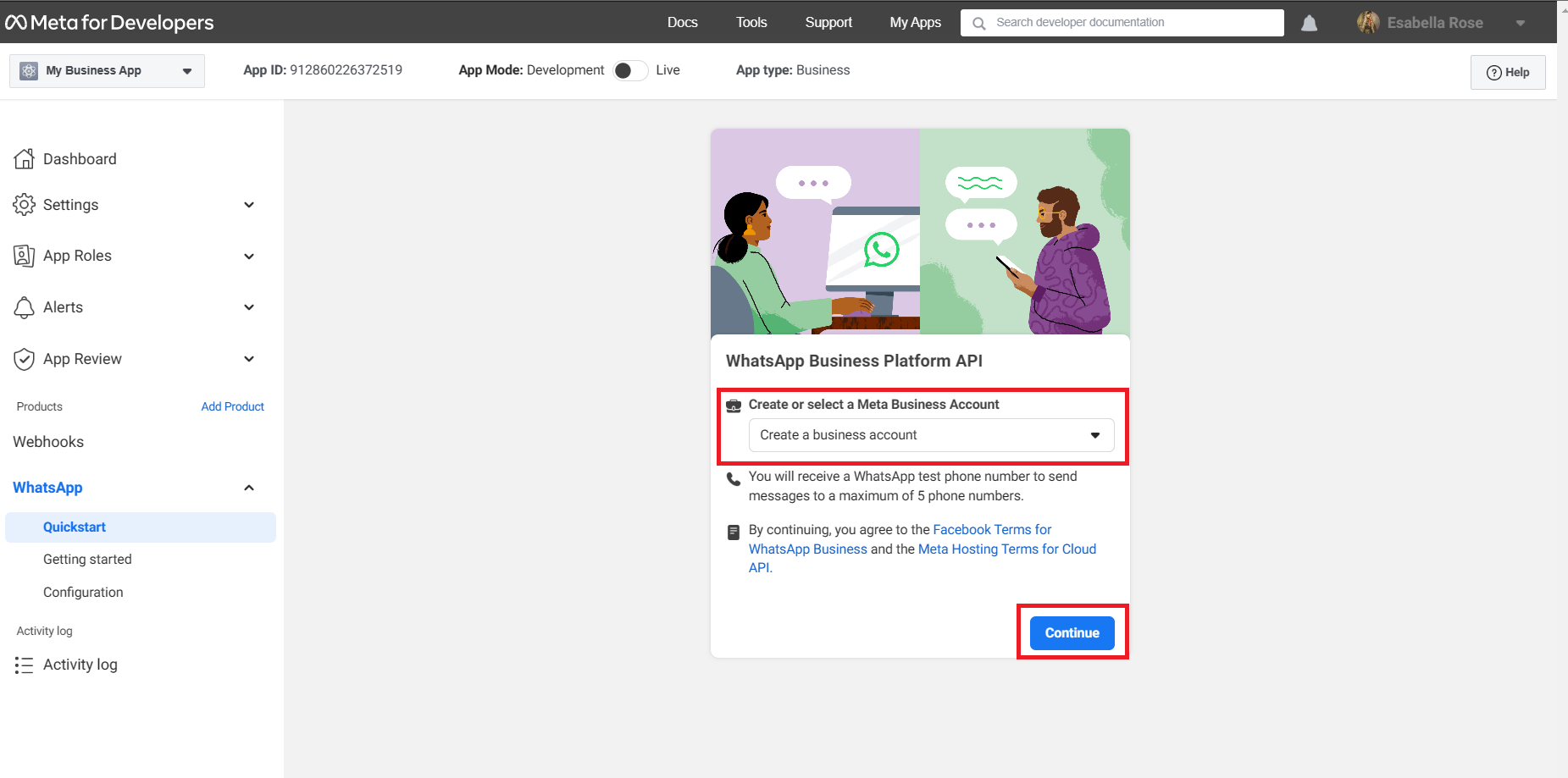Open the Create a business account dropdown
Screen dimensions: 1568x778
point(931,435)
